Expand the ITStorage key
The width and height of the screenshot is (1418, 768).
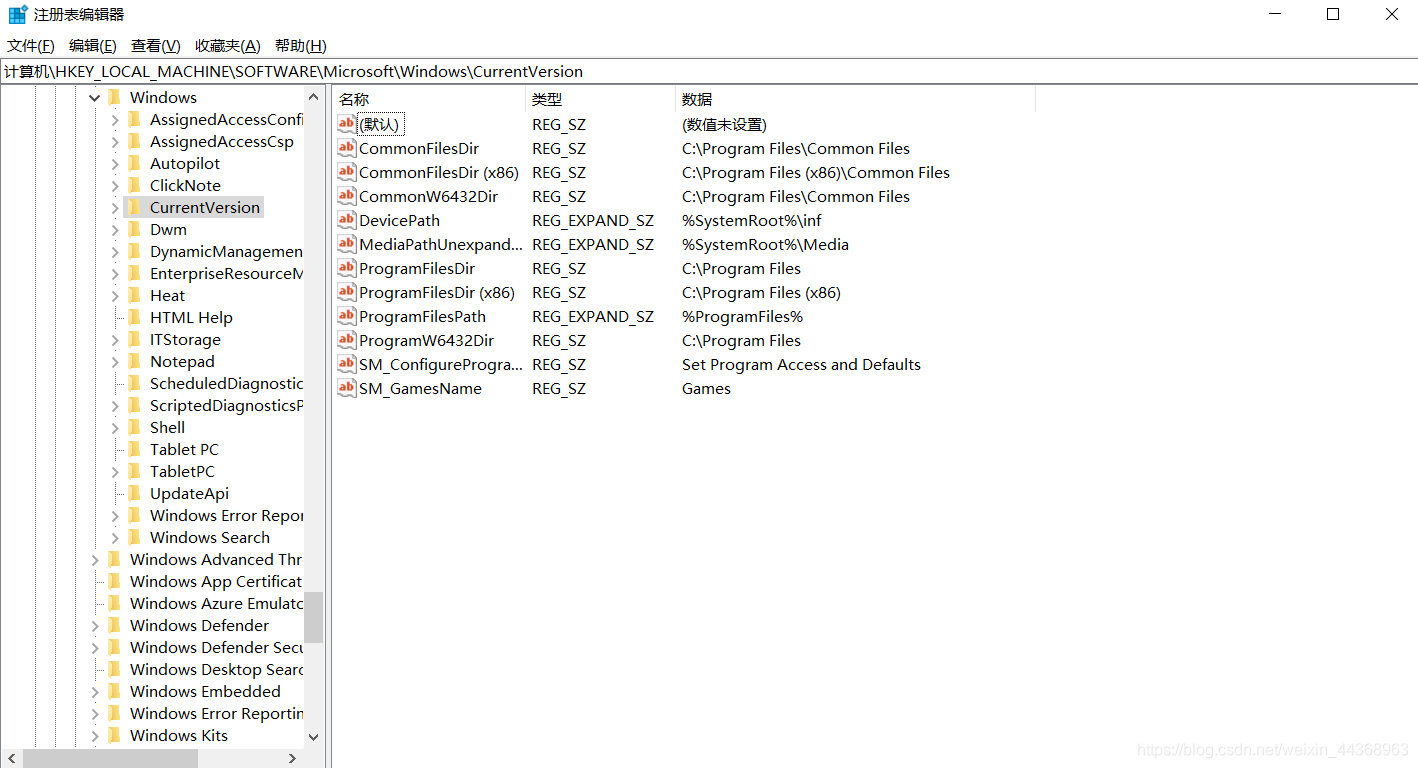tap(115, 339)
